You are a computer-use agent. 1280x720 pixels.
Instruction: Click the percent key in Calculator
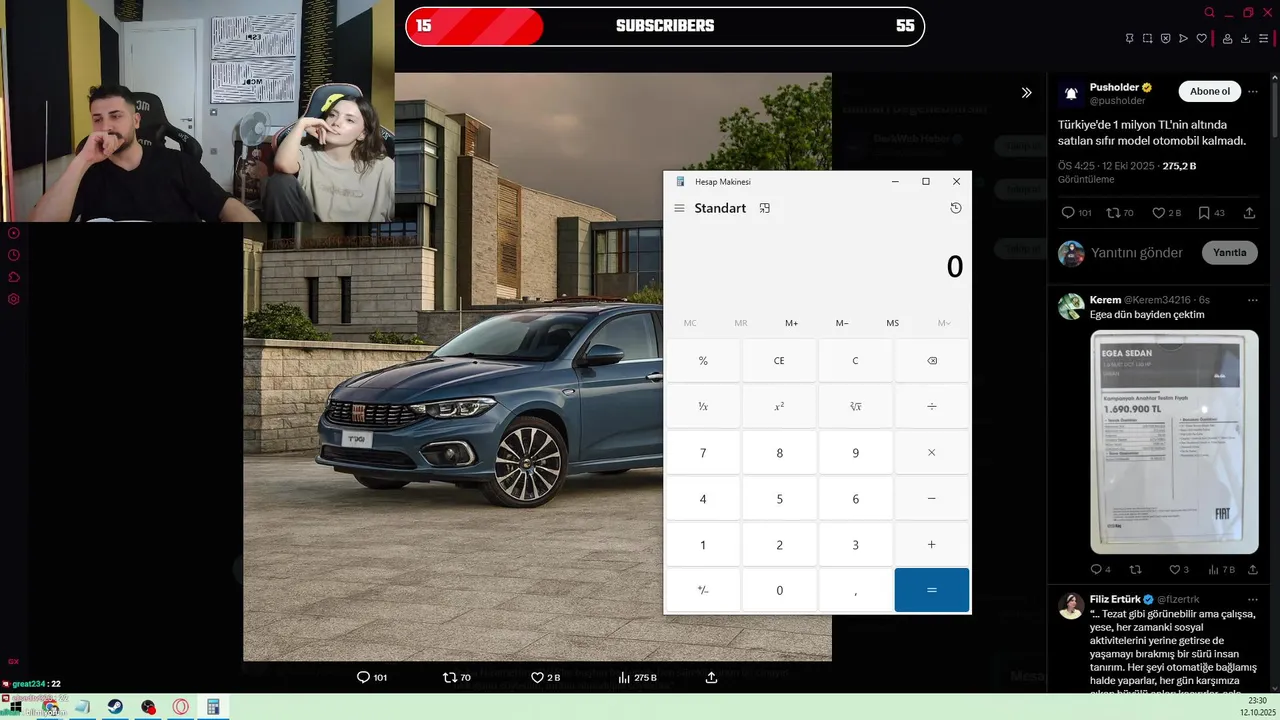click(703, 361)
